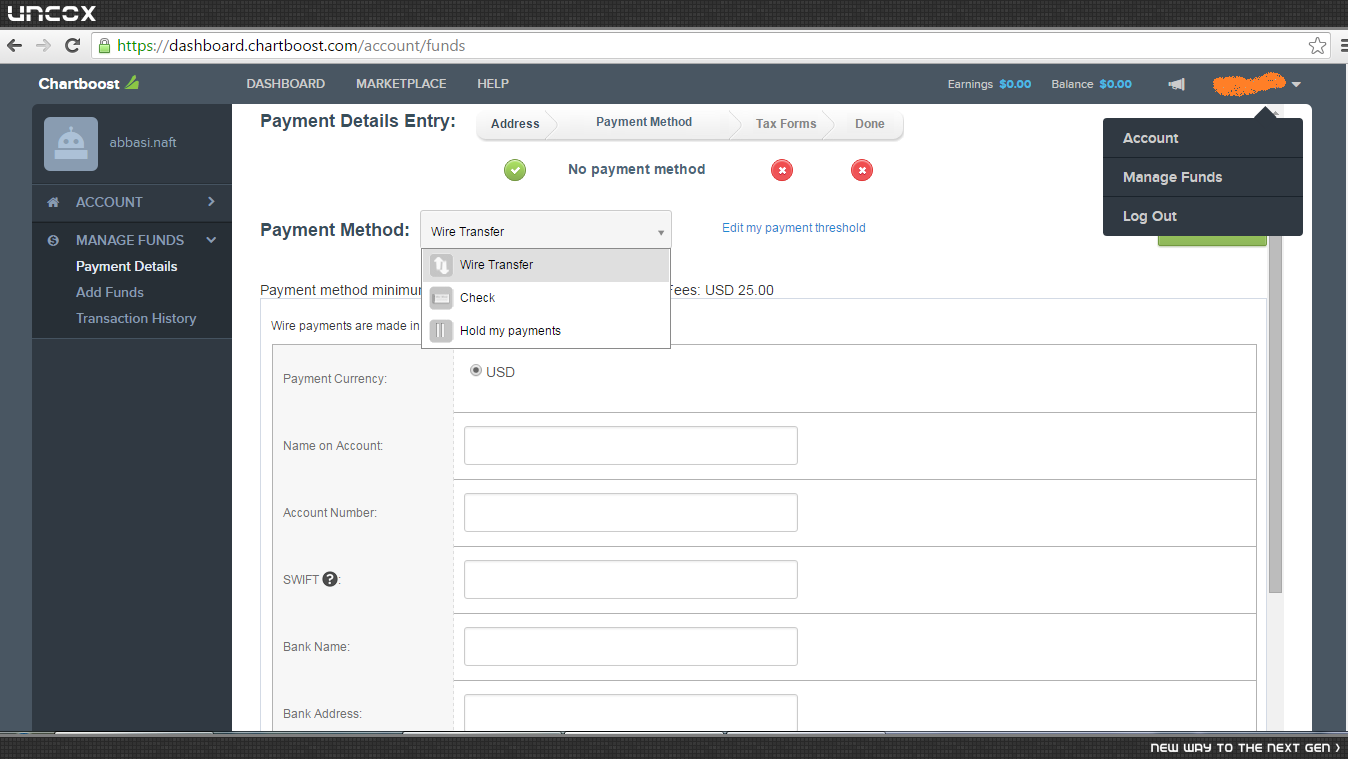The image size is (1348, 759).
Task: Open the DASHBOARD navigation item
Action: [286, 84]
